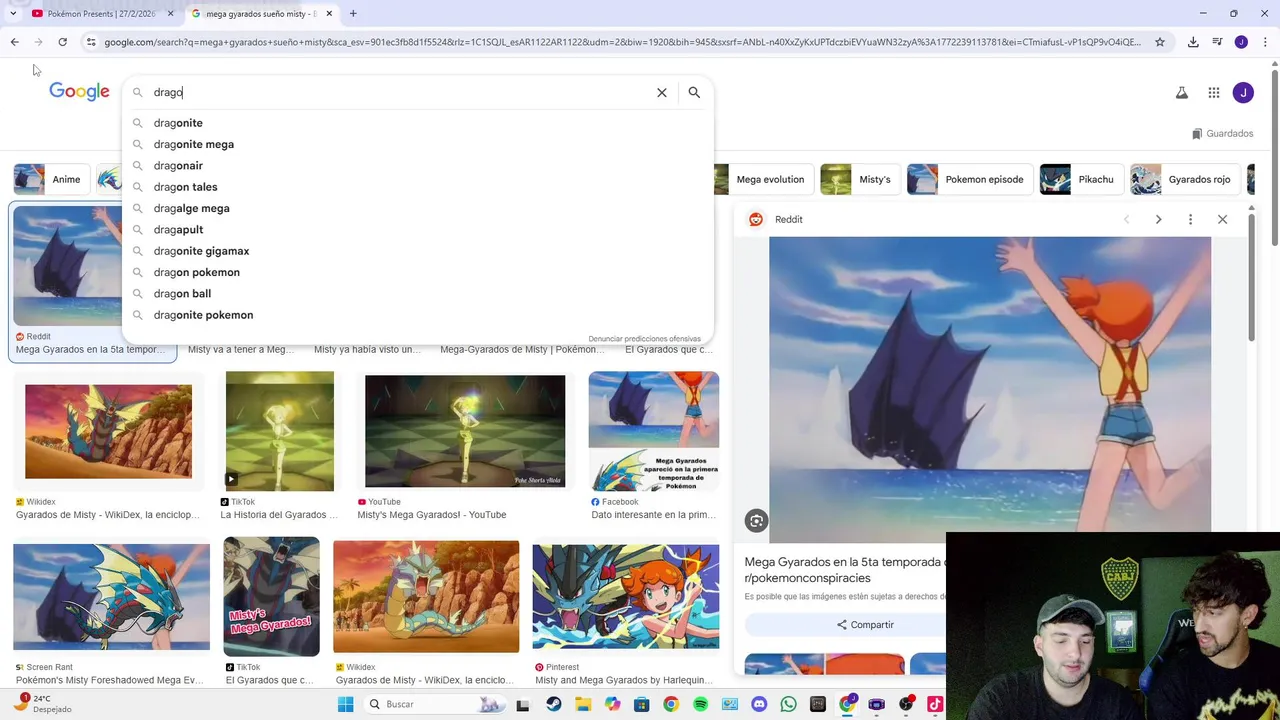Open Pinterest Misty and Mega Gyarados image

coord(626,597)
